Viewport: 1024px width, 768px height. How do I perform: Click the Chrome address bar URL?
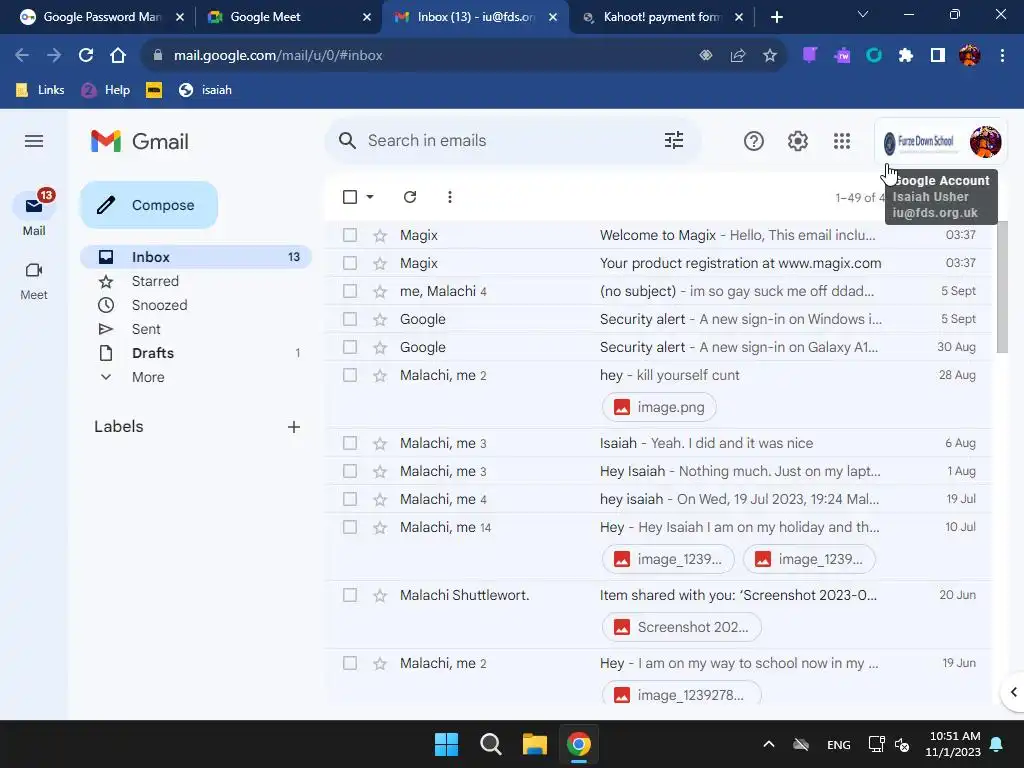278,56
